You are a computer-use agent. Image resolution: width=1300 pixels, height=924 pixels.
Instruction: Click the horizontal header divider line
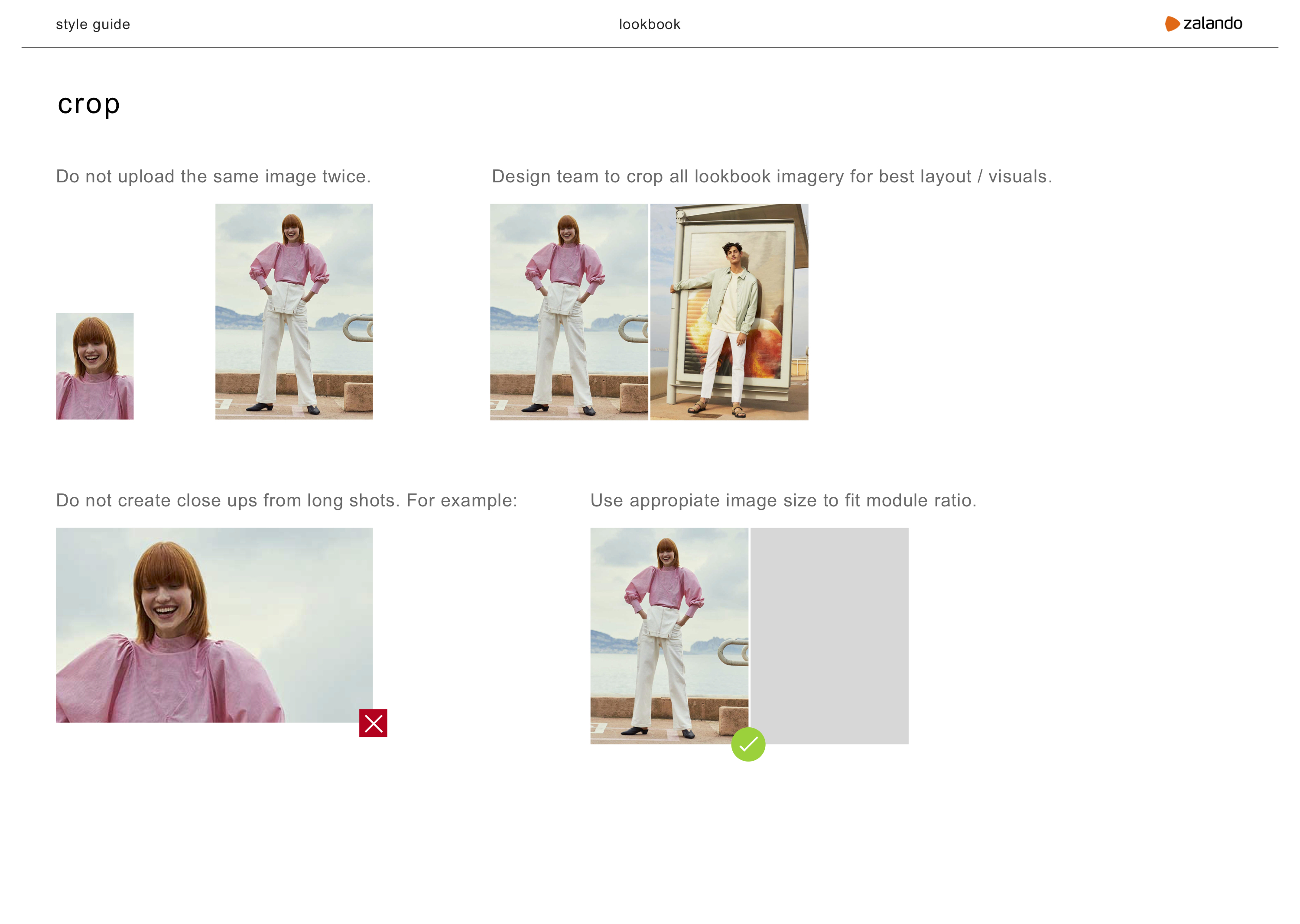(x=650, y=47)
